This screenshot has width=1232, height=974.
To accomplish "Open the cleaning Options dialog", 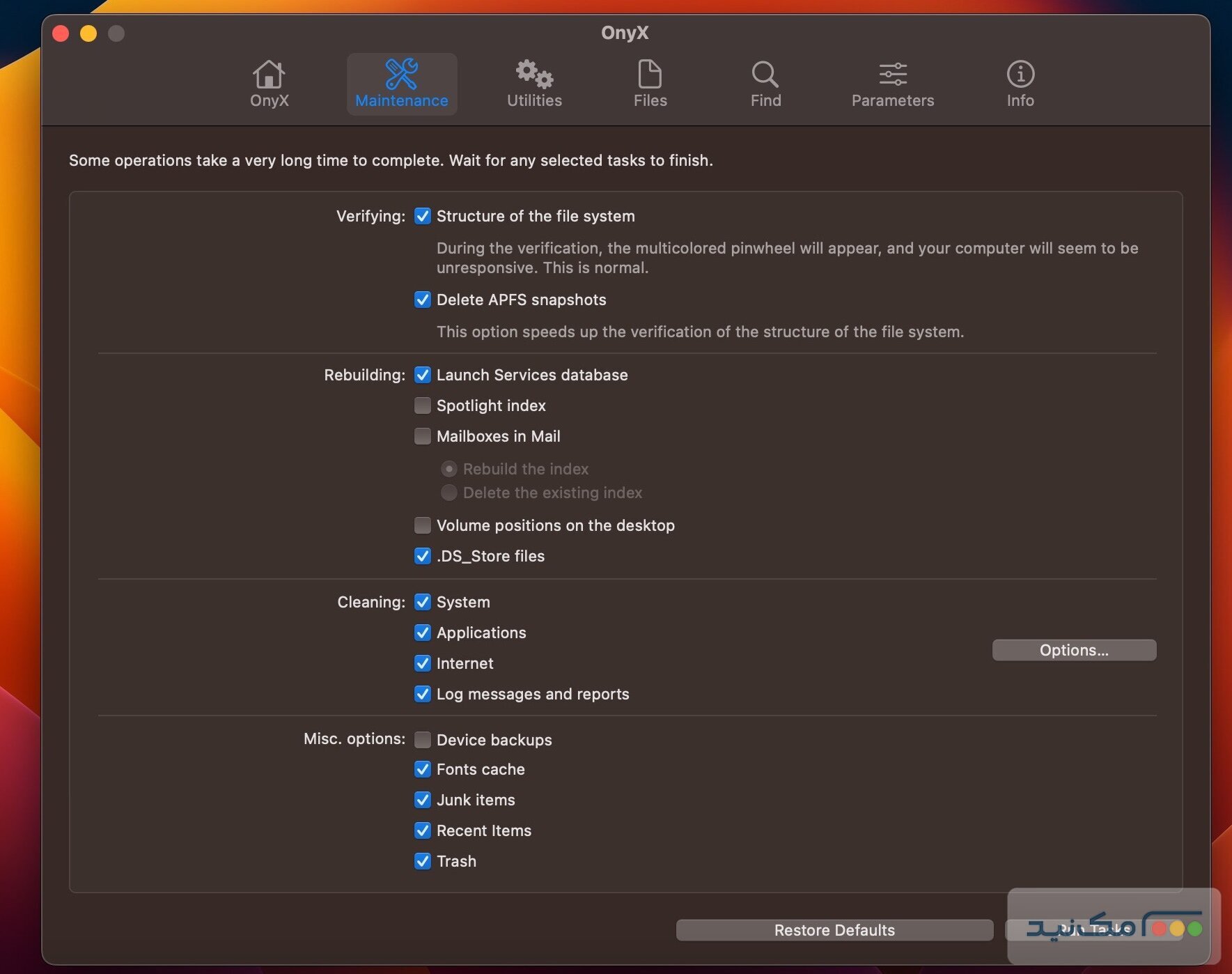I will tap(1073, 649).
